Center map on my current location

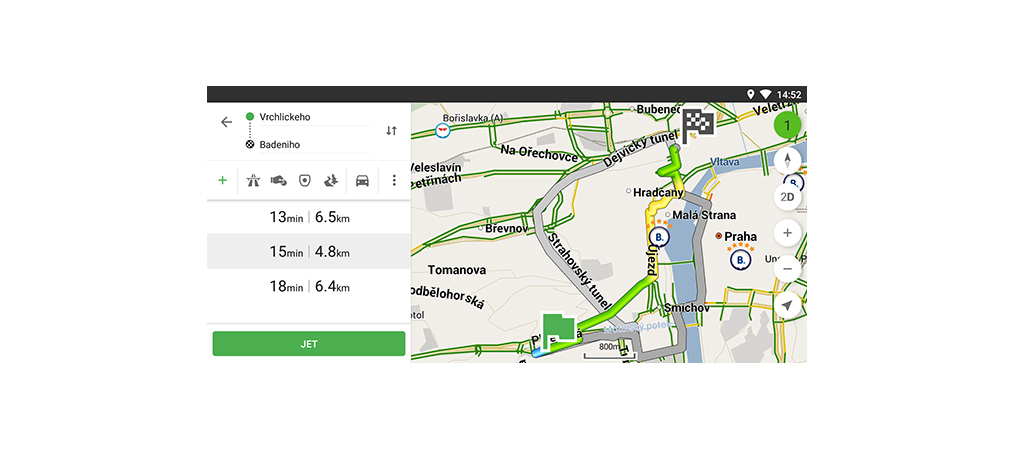(x=788, y=305)
